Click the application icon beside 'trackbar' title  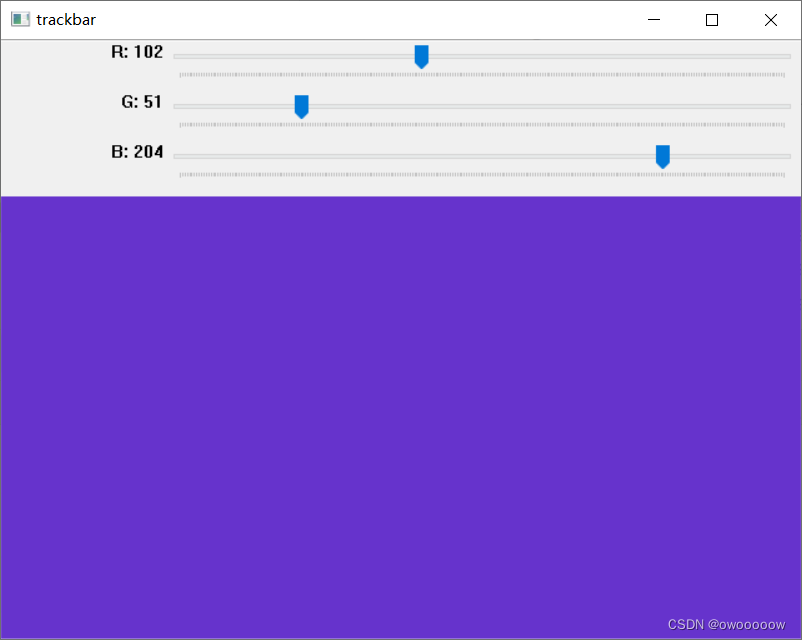pos(19,19)
